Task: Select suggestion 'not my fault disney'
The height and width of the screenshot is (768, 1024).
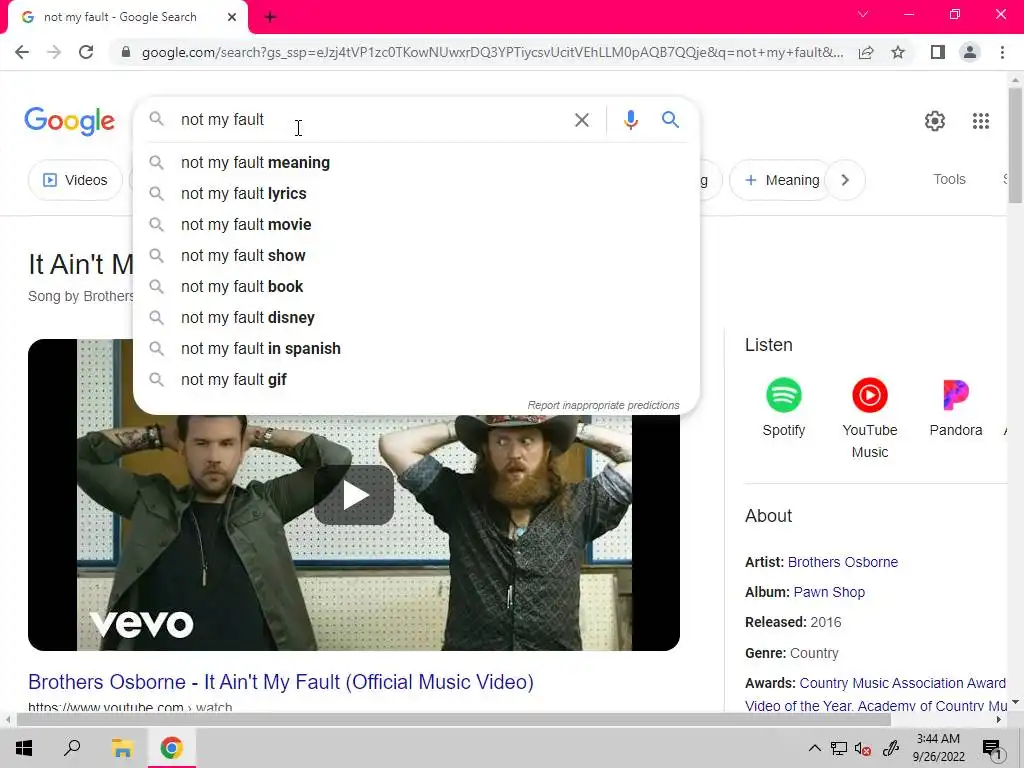Action: click(415, 317)
